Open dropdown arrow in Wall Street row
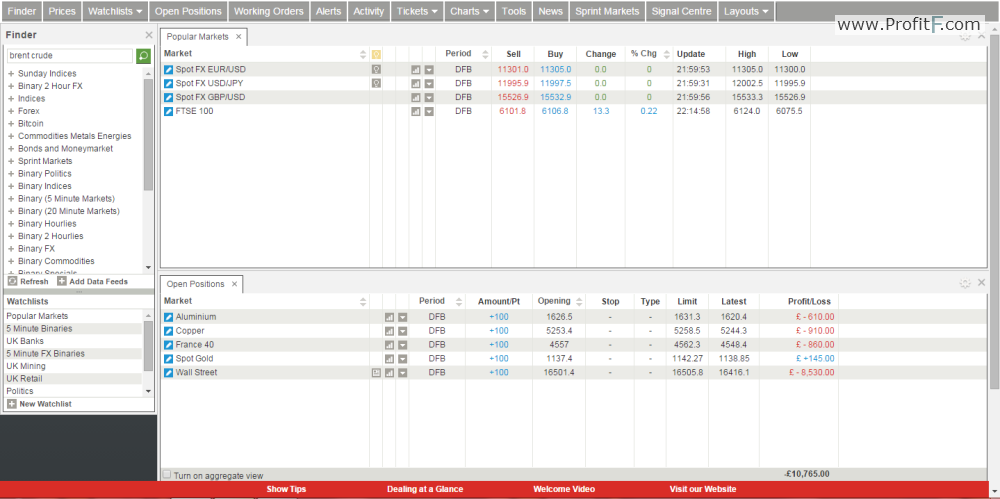The width and height of the screenshot is (1000, 499). [402, 373]
